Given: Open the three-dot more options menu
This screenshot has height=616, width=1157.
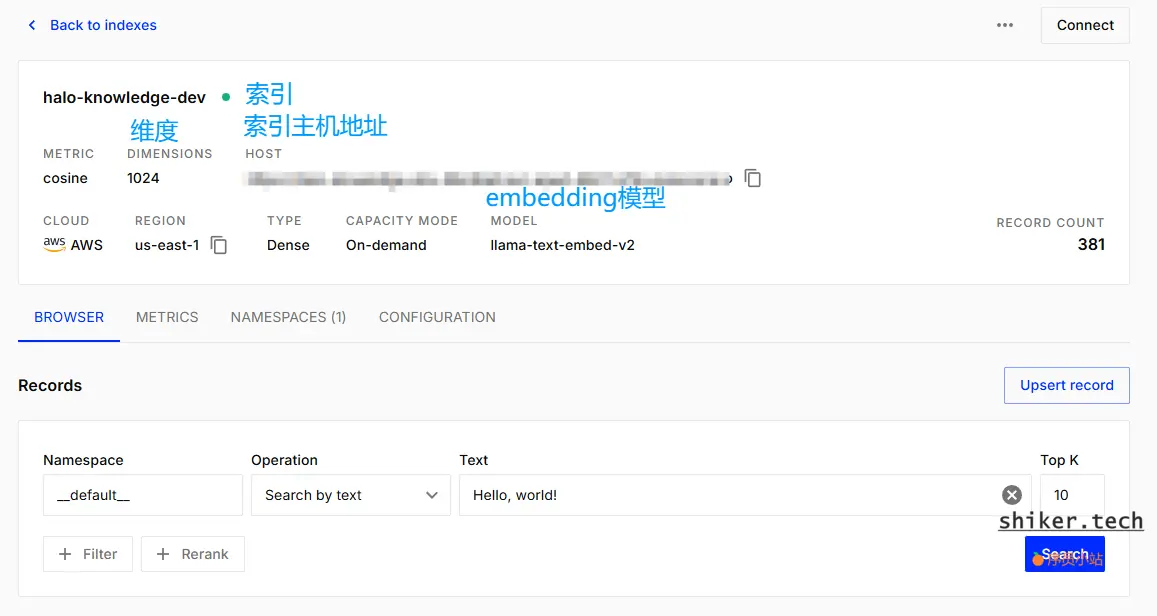Looking at the screenshot, I should coord(1004,25).
